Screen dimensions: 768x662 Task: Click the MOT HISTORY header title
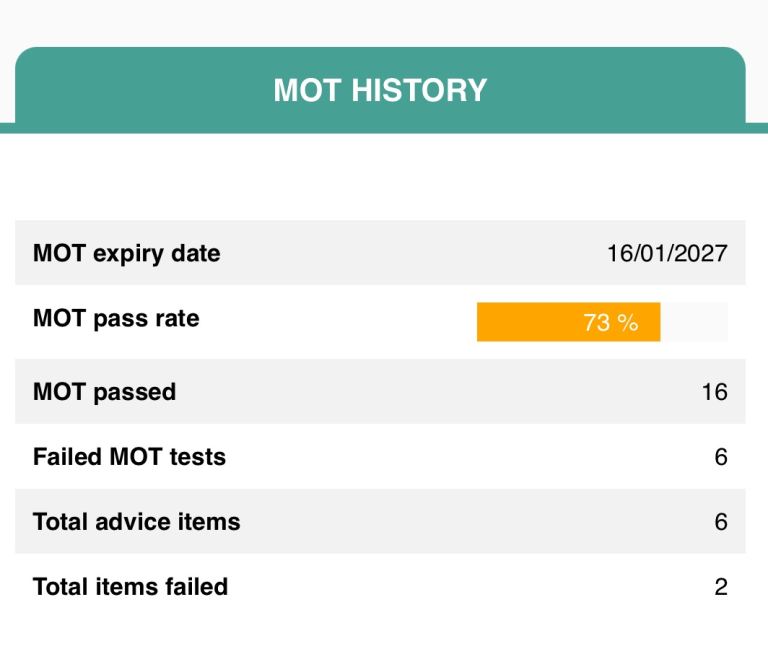(380, 90)
